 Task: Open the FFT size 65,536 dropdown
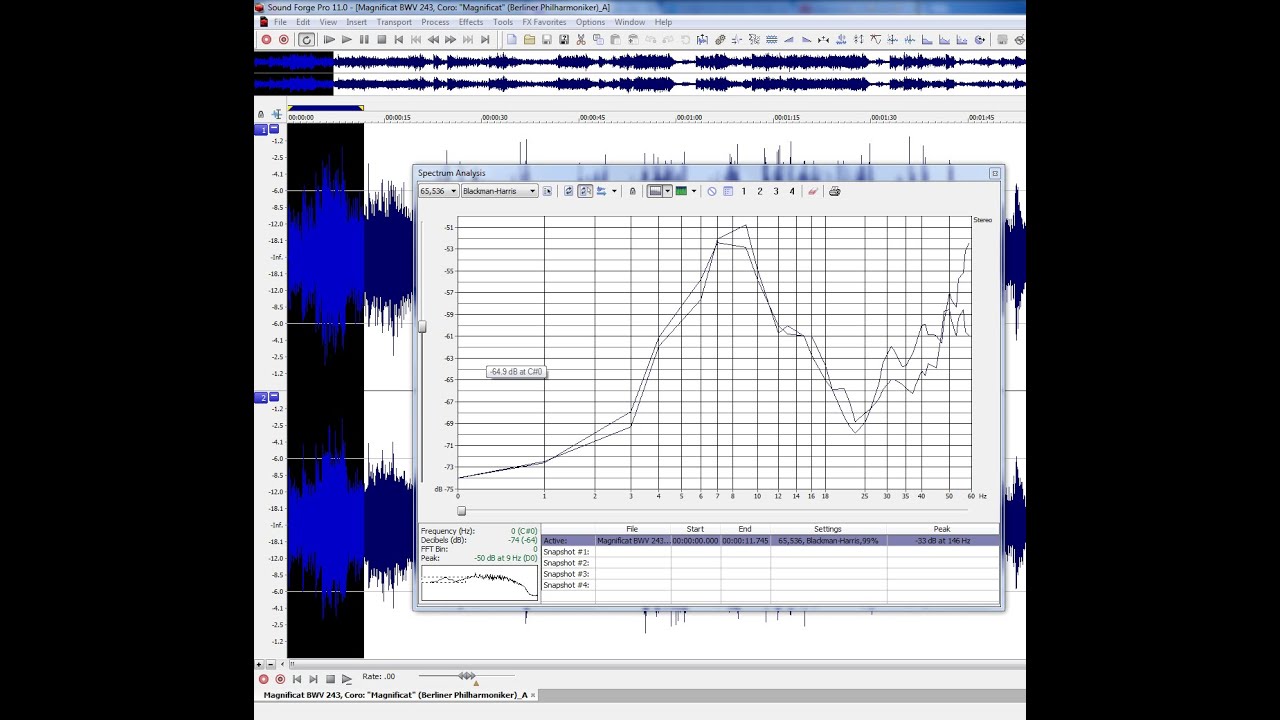pyautogui.click(x=438, y=191)
